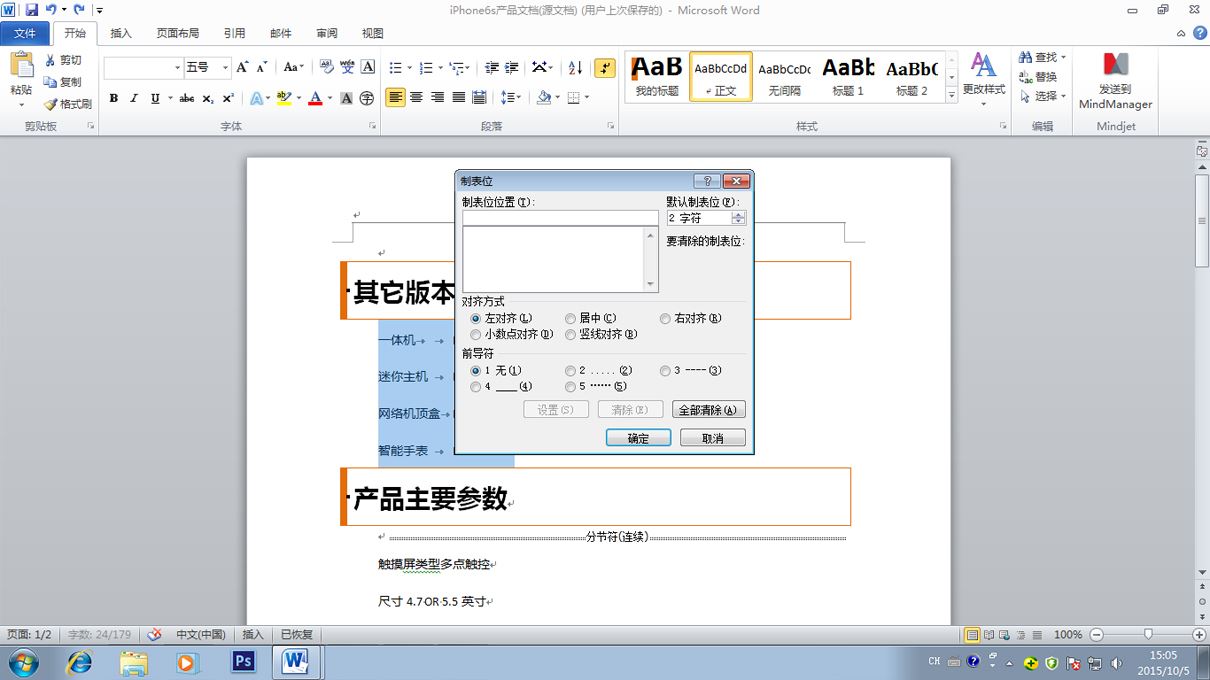Switch to the 视图 tab
1210x680 pixels.
pyautogui.click(x=372, y=33)
